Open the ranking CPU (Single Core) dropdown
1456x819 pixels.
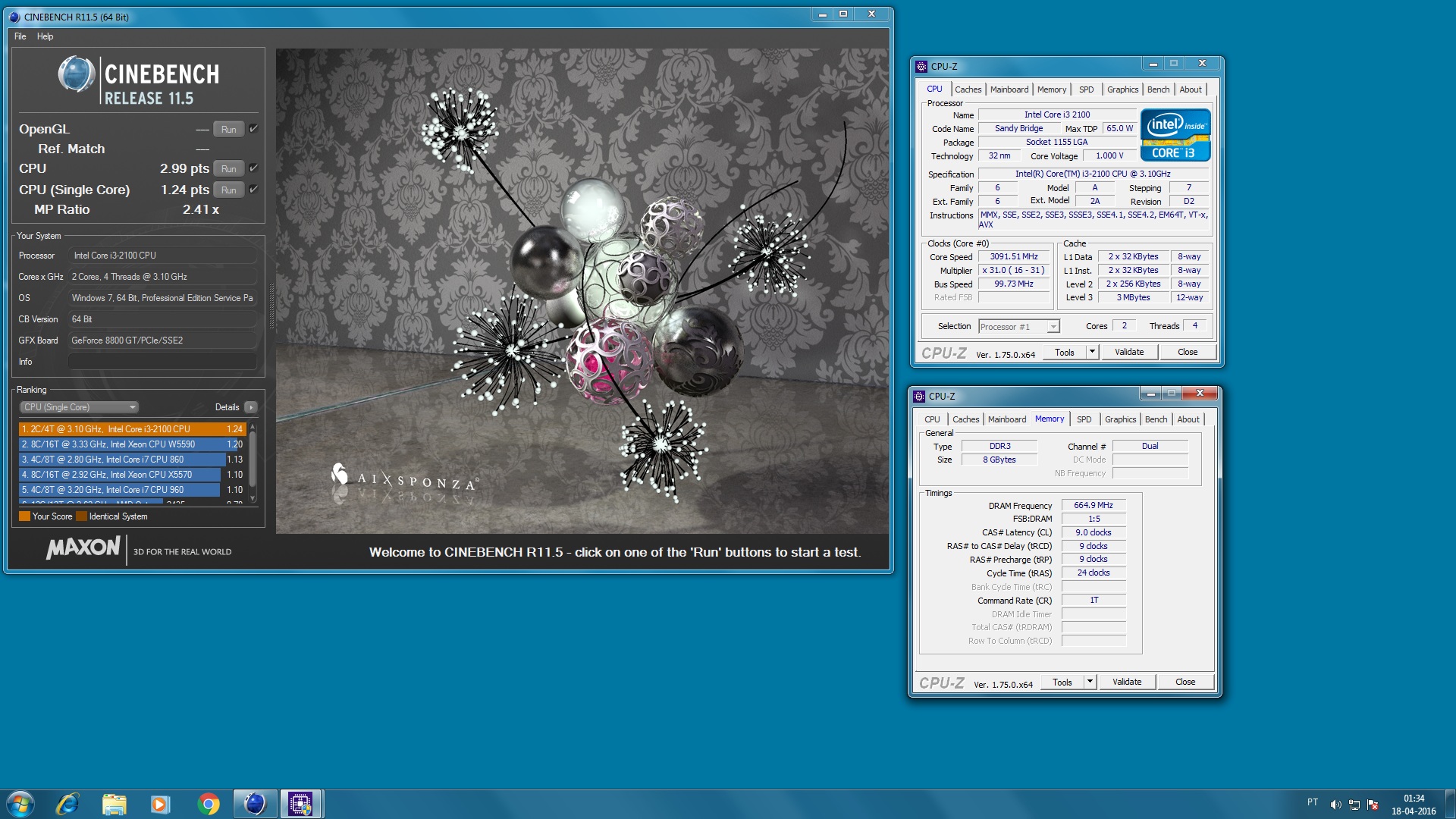point(79,407)
